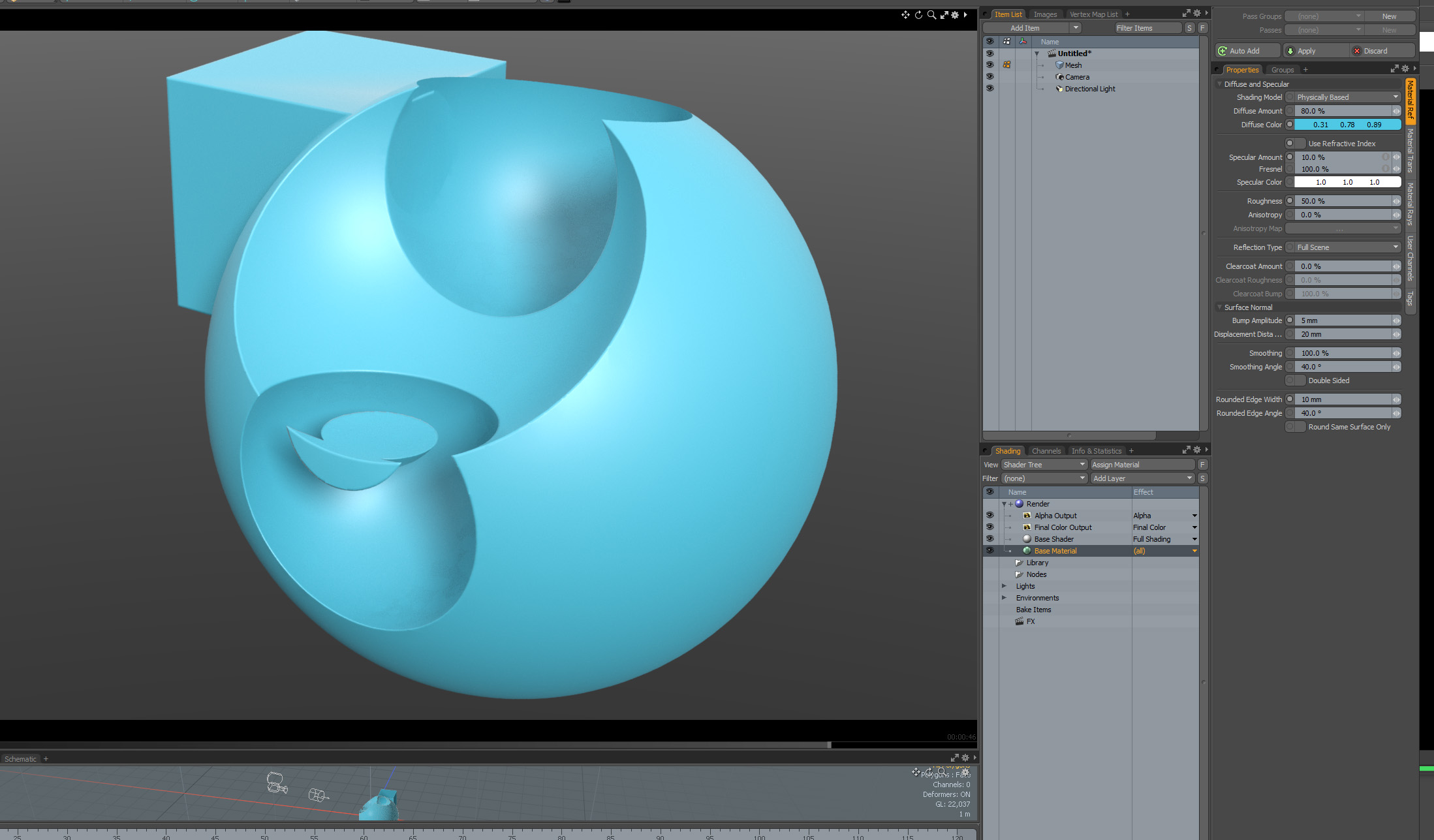Switch to the Images tab
The height and width of the screenshot is (840, 1434).
pos(1044,14)
